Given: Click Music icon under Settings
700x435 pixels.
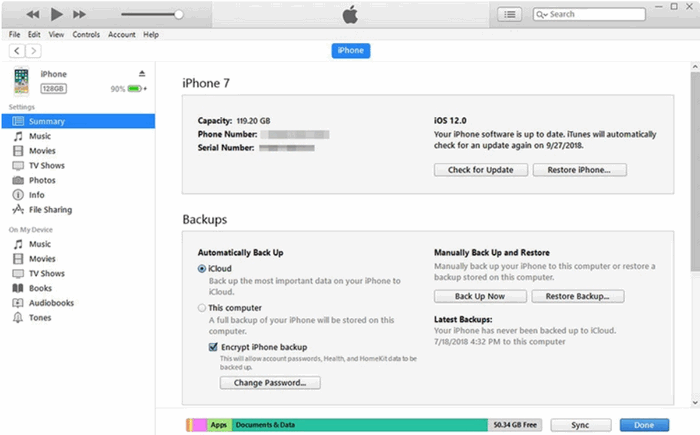Looking at the screenshot, I should [x=18, y=136].
